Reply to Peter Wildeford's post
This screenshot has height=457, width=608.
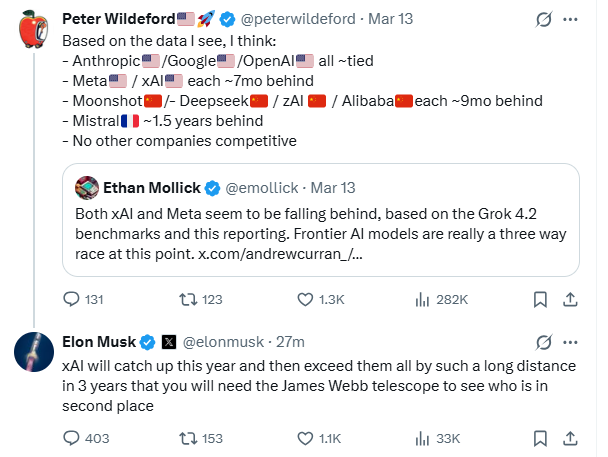click(x=72, y=298)
